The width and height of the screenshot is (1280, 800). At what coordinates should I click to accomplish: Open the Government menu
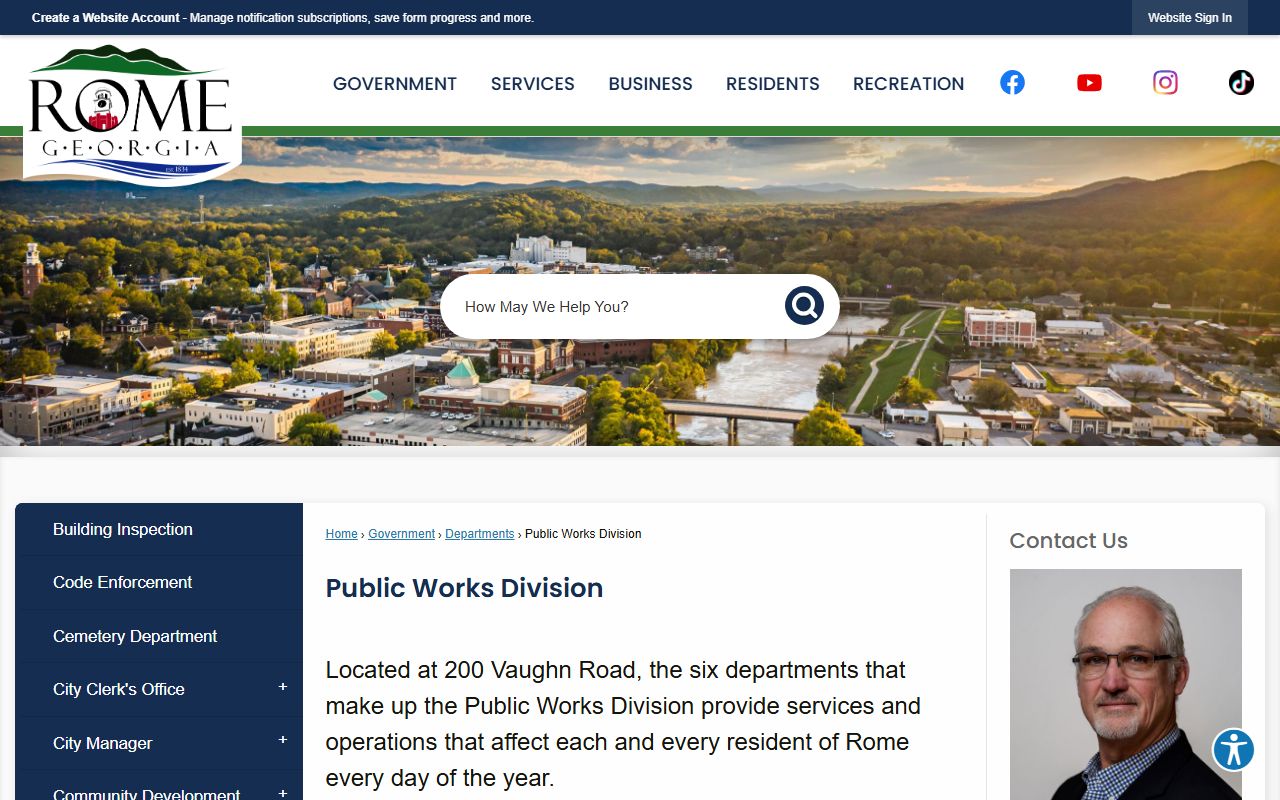[x=395, y=84]
